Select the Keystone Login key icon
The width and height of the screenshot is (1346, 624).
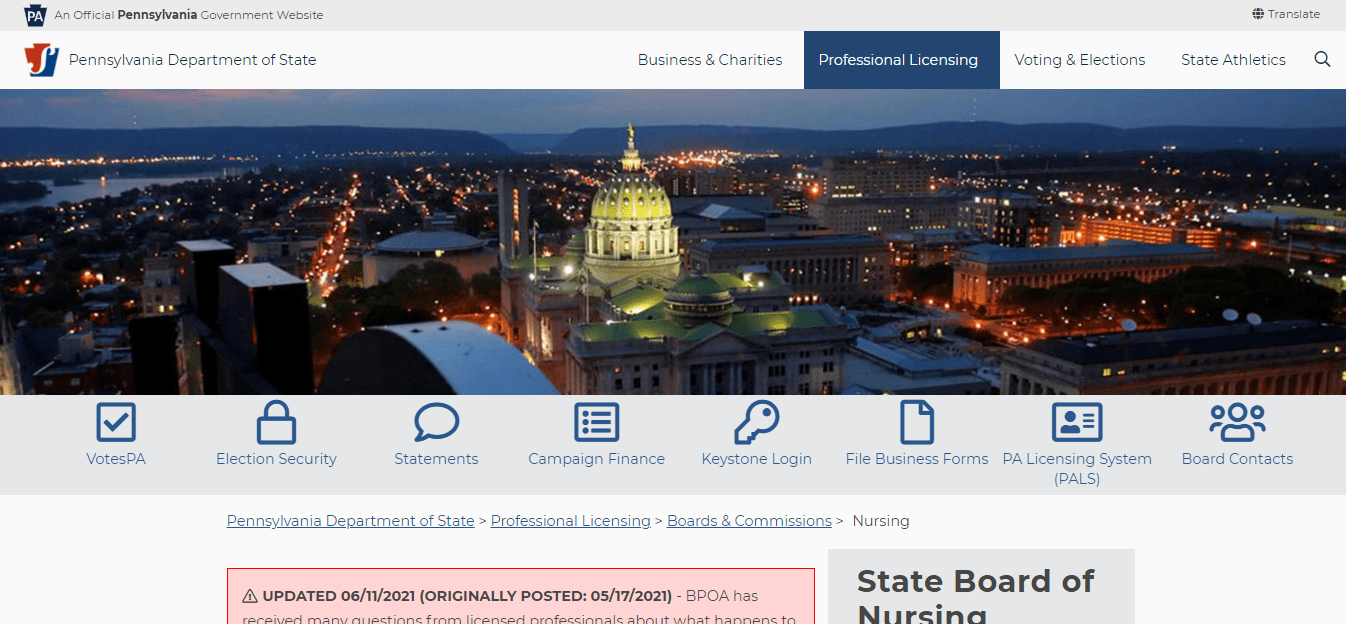[x=757, y=421]
